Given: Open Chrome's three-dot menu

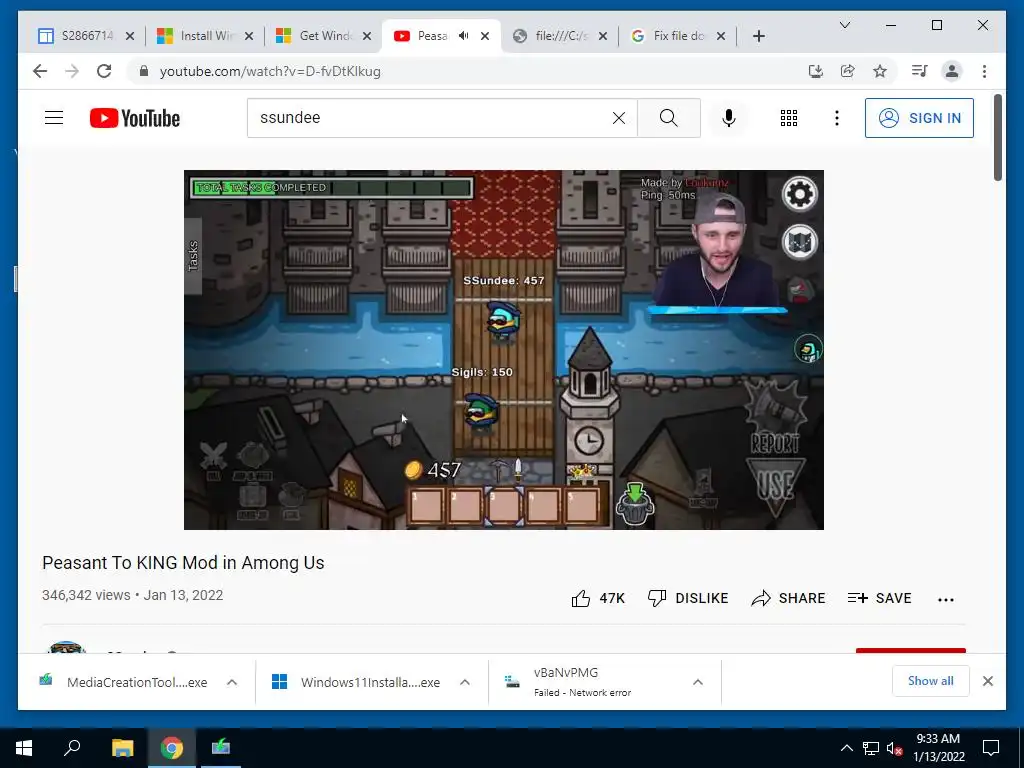Looking at the screenshot, I should (984, 71).
